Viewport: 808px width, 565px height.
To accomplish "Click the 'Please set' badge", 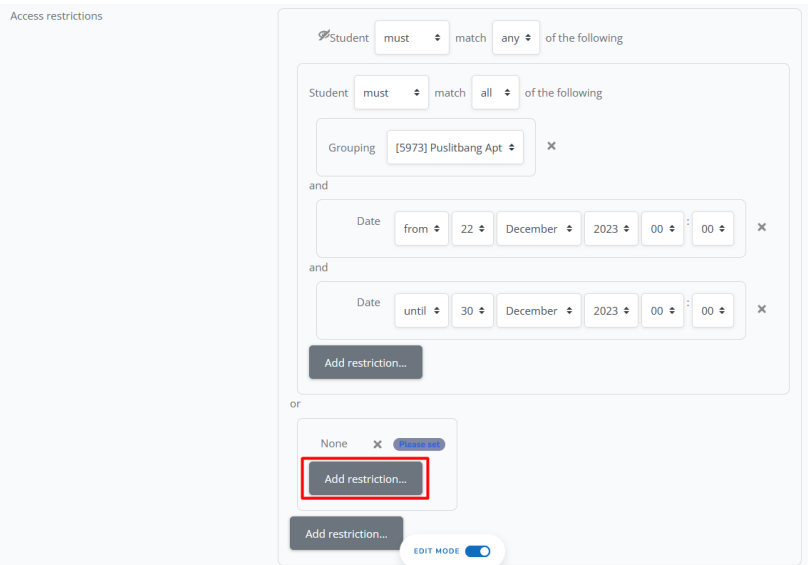I will (419, 444).
